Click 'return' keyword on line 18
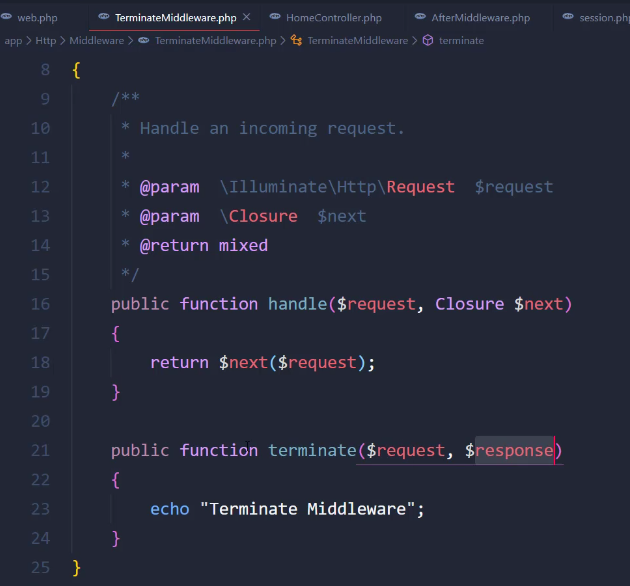 point(180,363)
